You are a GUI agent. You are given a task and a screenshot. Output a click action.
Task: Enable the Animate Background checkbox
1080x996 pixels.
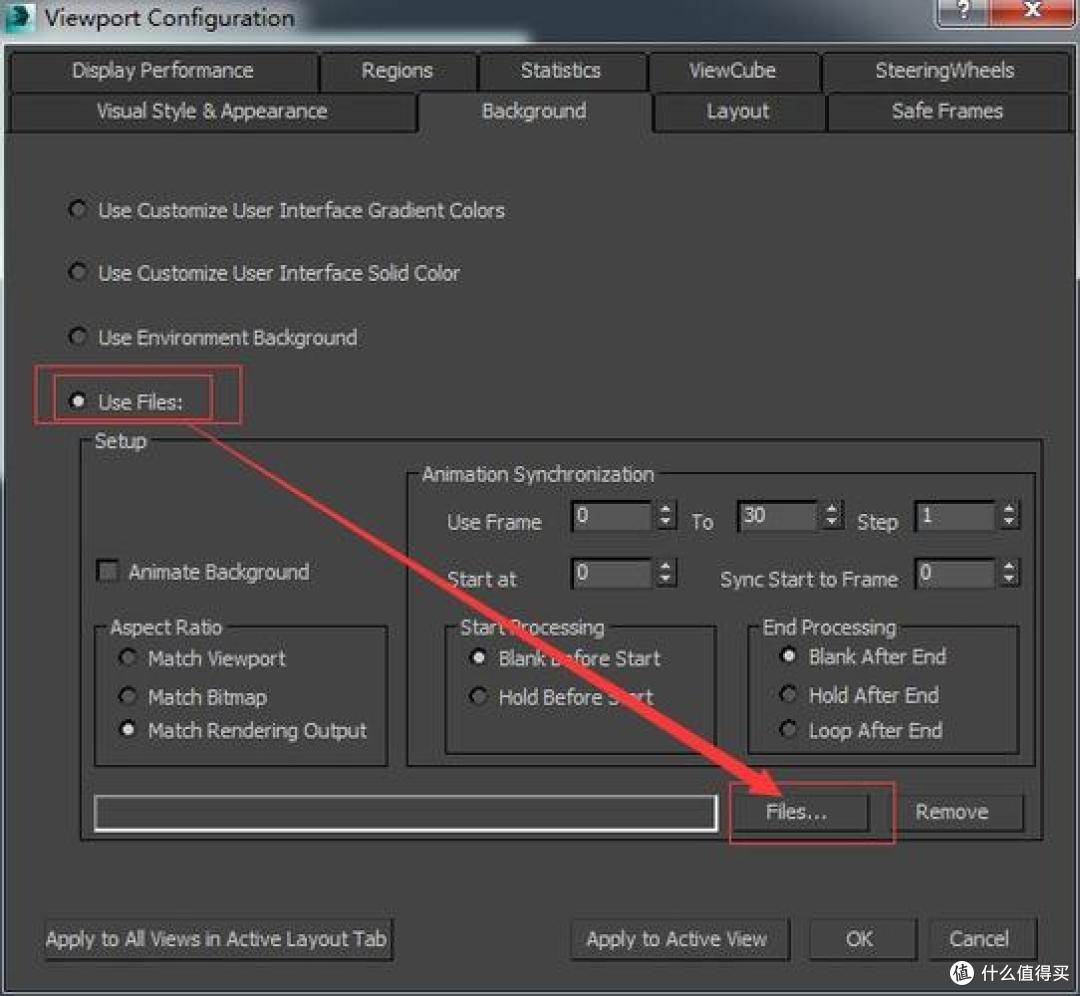pyautogui.click(x=107, y=571)
